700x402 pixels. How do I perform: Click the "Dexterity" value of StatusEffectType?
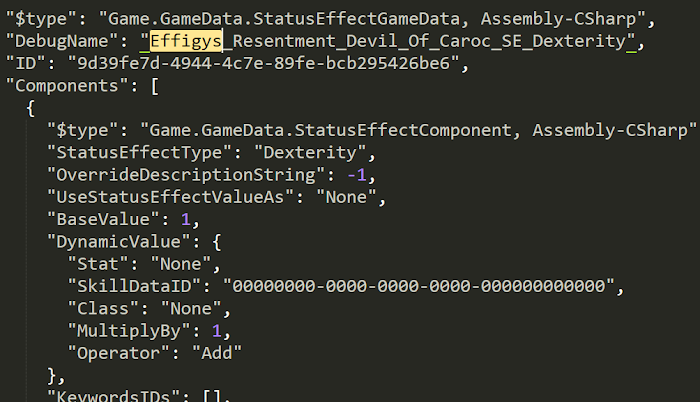[x=310, y=153]
